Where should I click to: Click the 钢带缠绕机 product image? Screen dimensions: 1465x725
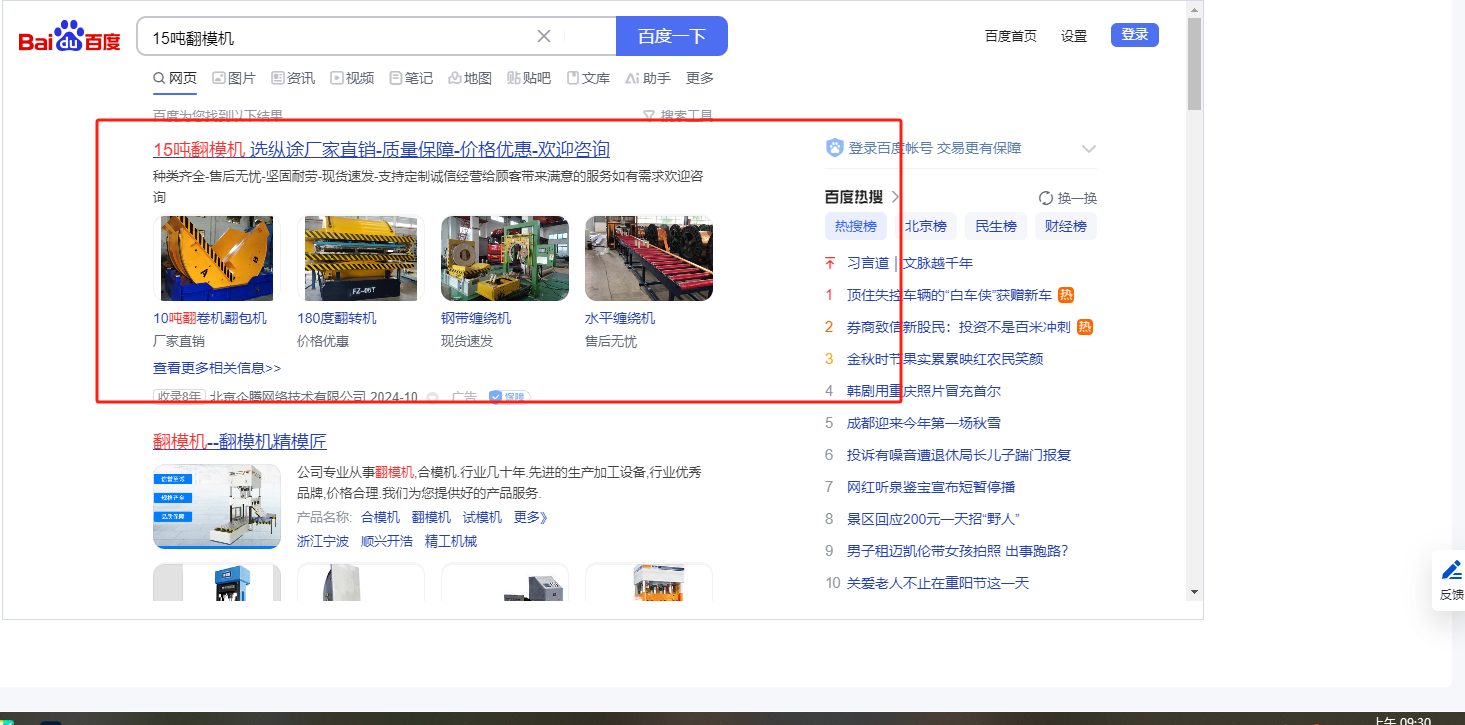tap(505, 258)
